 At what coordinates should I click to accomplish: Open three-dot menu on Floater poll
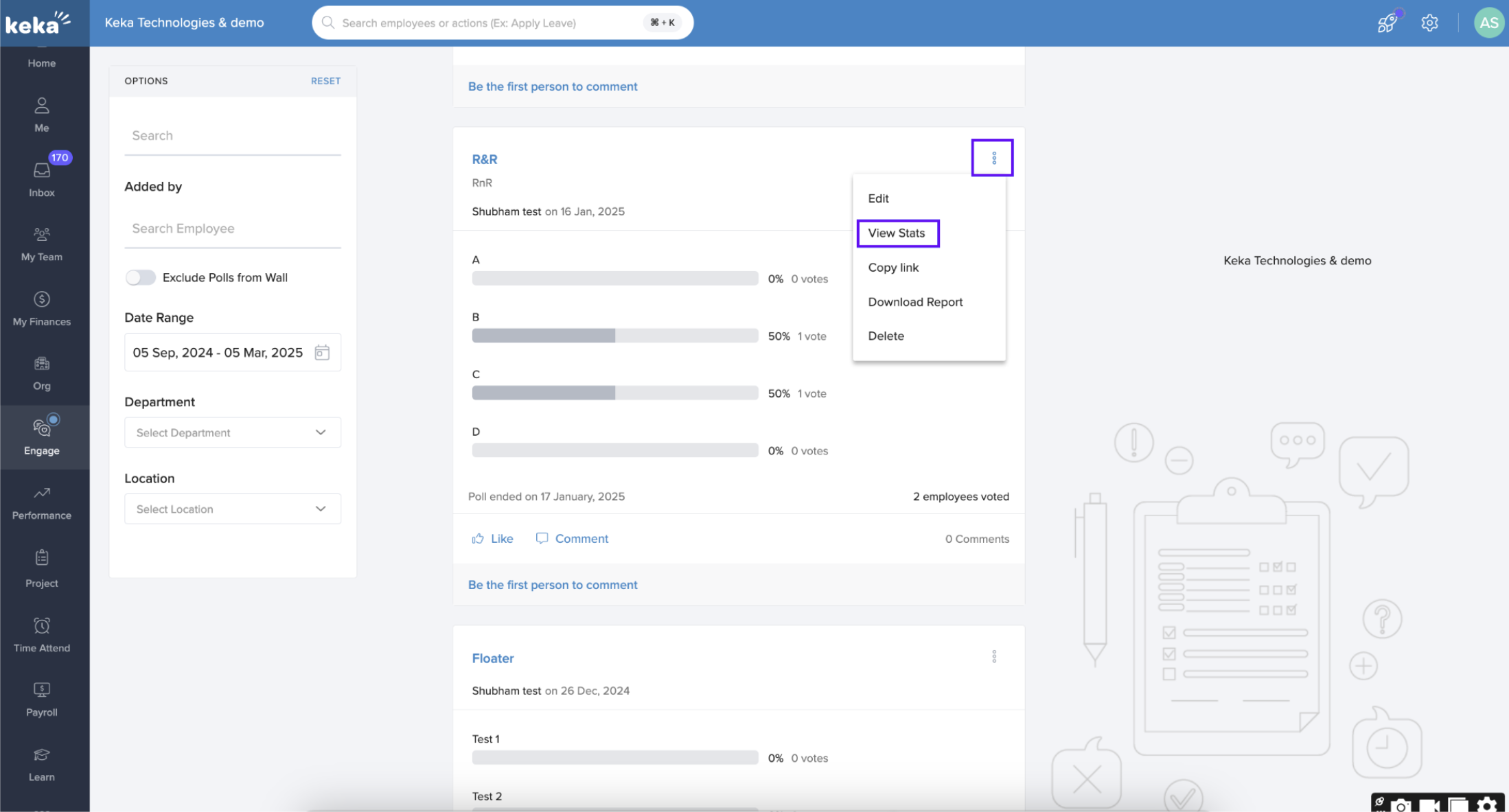tap(993, 657)
